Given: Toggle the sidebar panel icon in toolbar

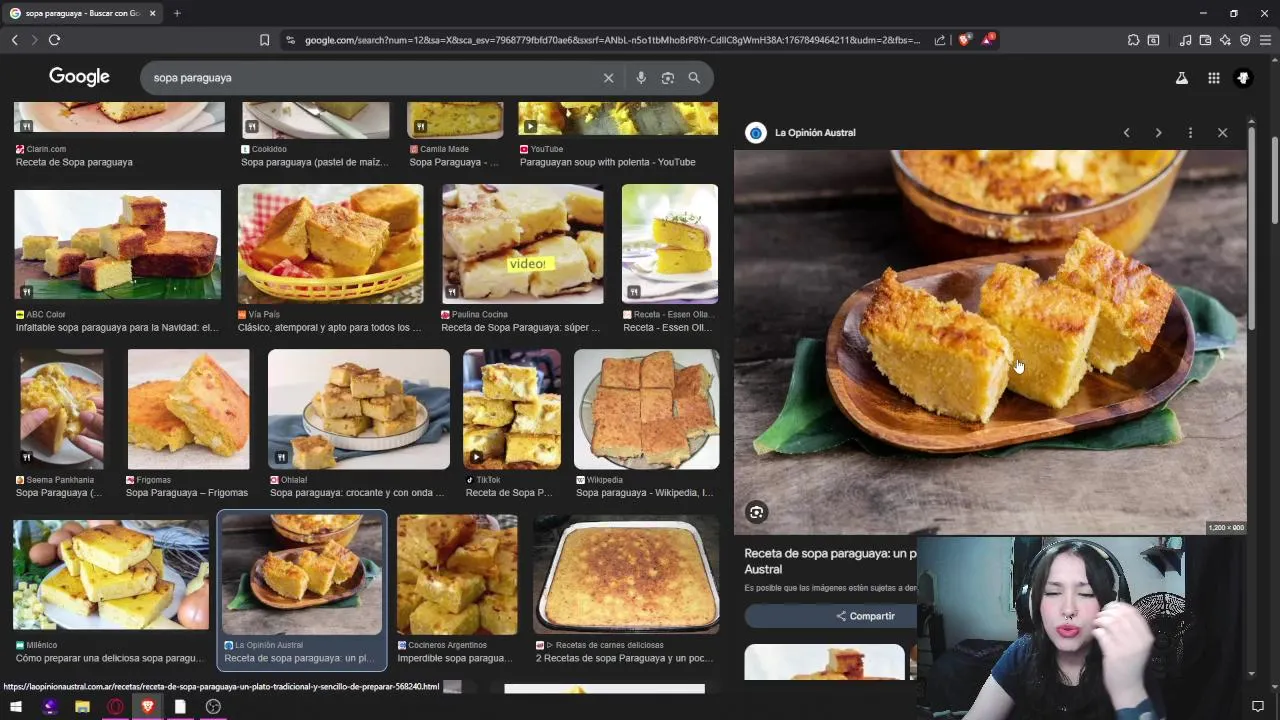Looking at the screenshot, I should (x=1153, y=40).
